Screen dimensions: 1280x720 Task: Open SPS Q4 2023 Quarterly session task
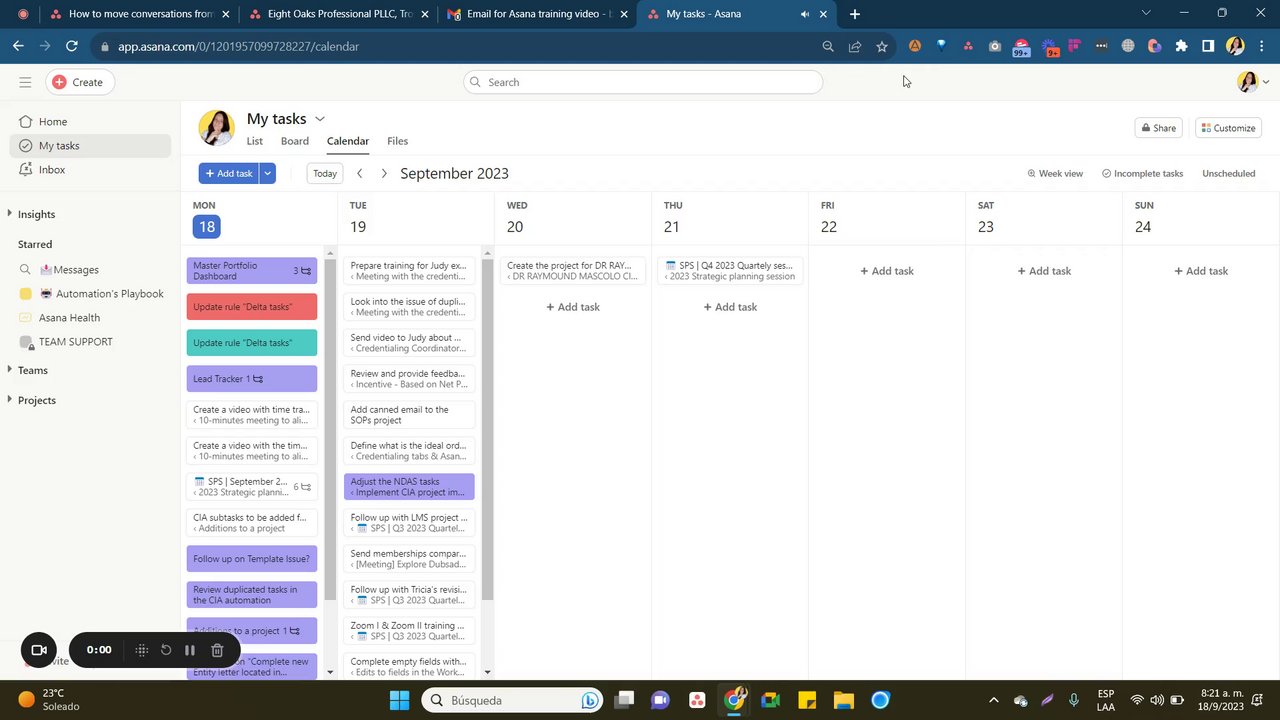pyautogui.click(x=730, y=271)
